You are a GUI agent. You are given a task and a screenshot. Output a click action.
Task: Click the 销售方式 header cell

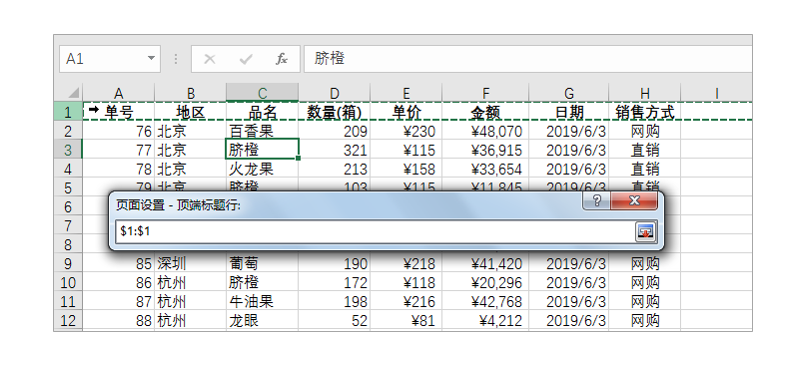click(645, 112)
